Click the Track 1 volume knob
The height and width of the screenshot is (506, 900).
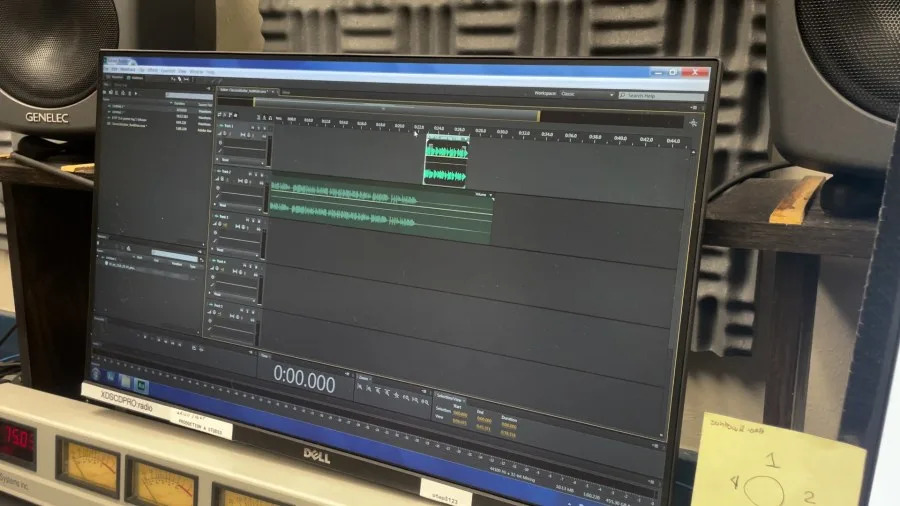tap(224, 133)
